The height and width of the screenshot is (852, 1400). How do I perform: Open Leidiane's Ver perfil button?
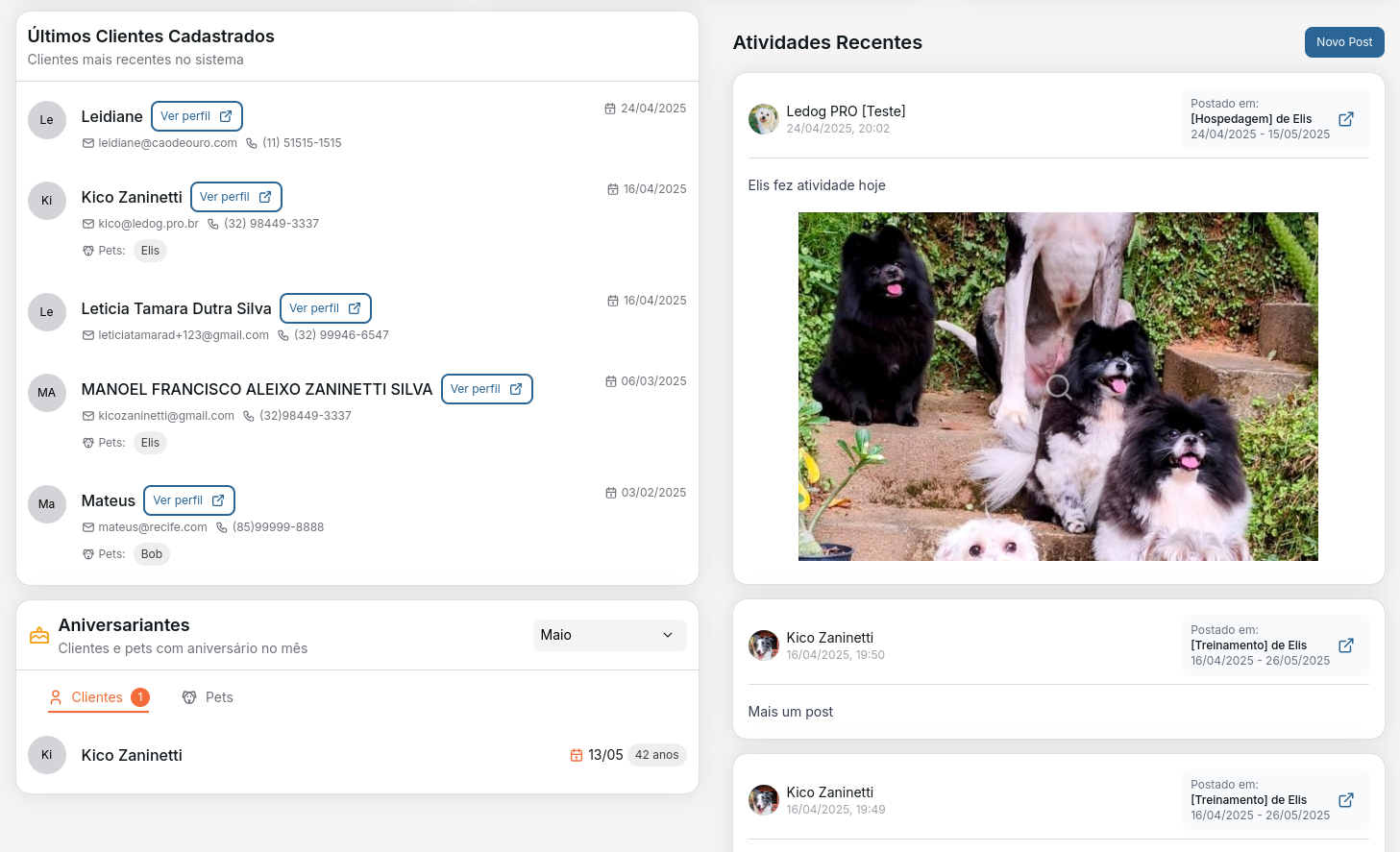196,116
